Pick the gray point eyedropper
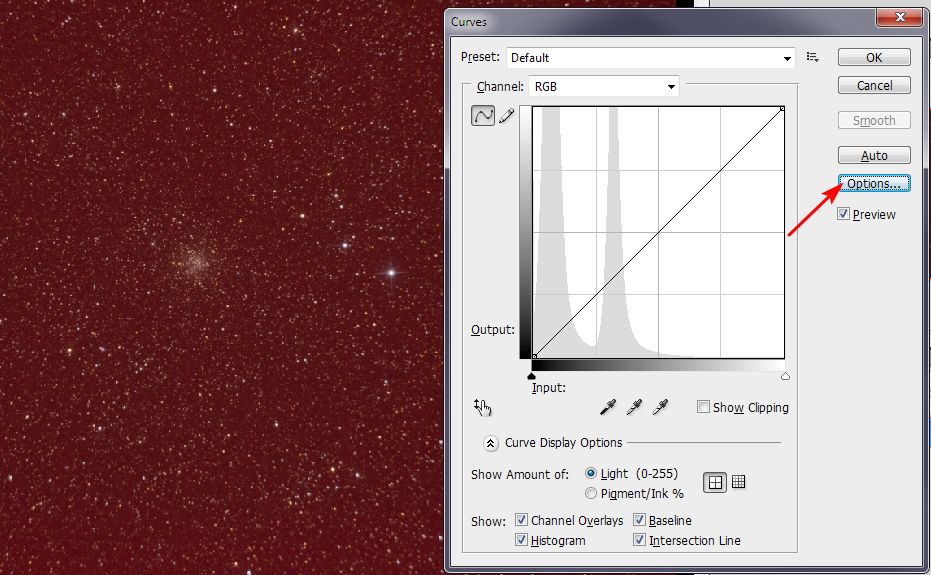 pos(633,407)
